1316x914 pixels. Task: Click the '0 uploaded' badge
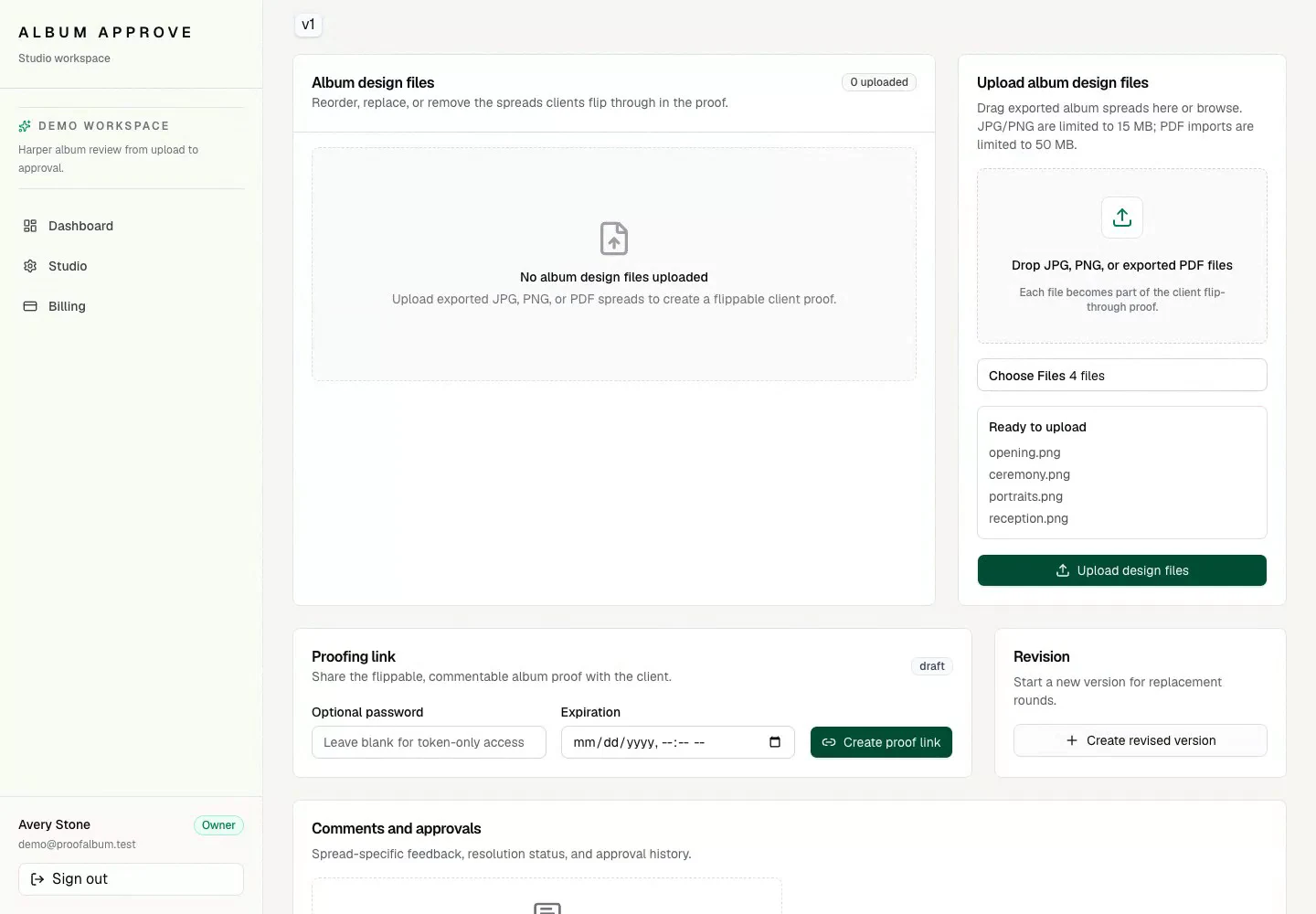click(x=879, y=82)
